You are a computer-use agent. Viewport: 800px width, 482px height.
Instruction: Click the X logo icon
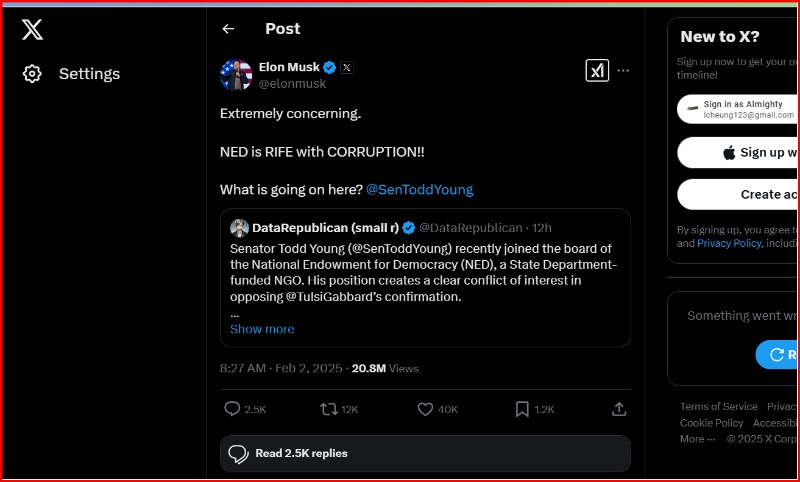click(32, 30)
